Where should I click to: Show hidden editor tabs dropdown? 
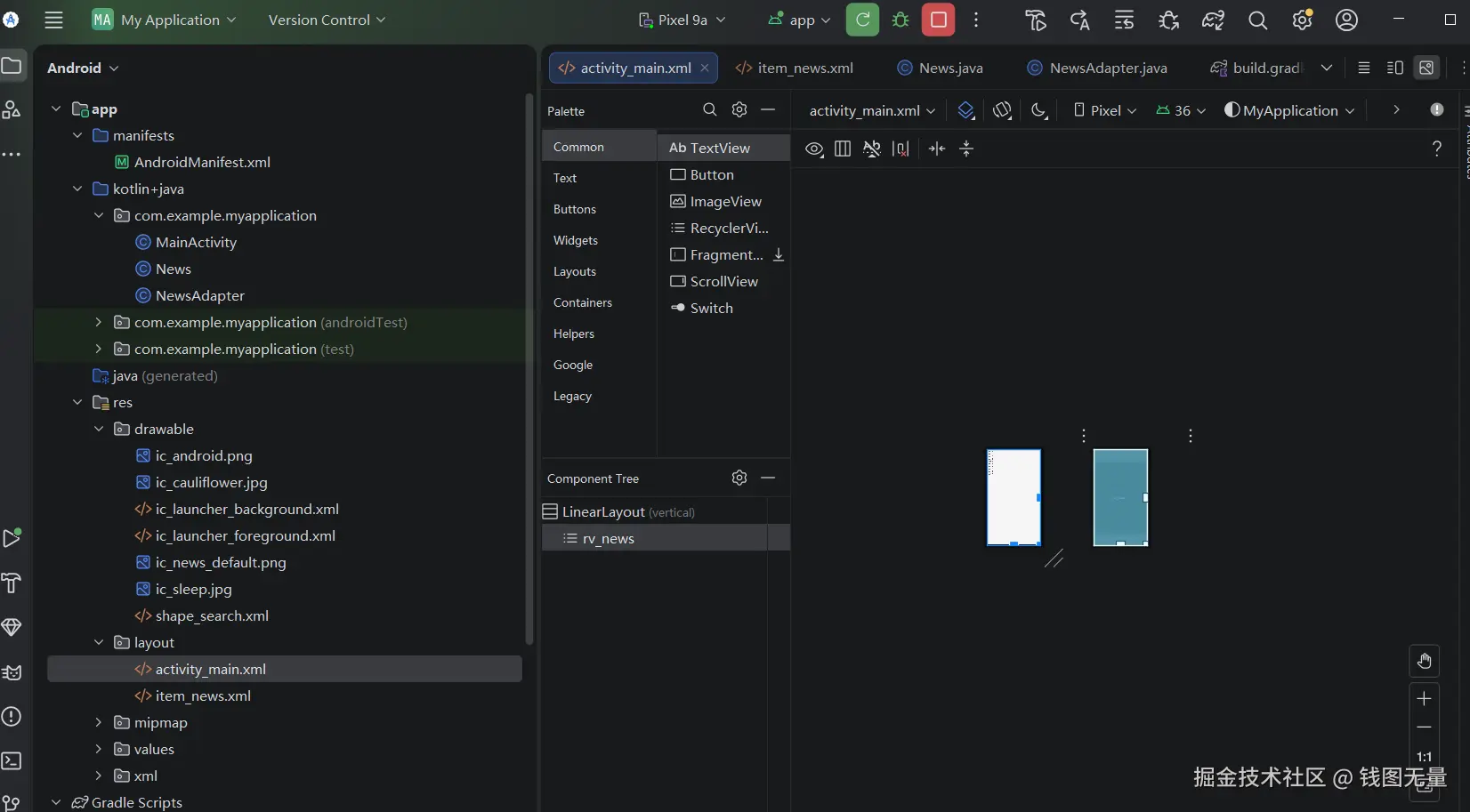pyautogui.click(x=1326, y=68)
